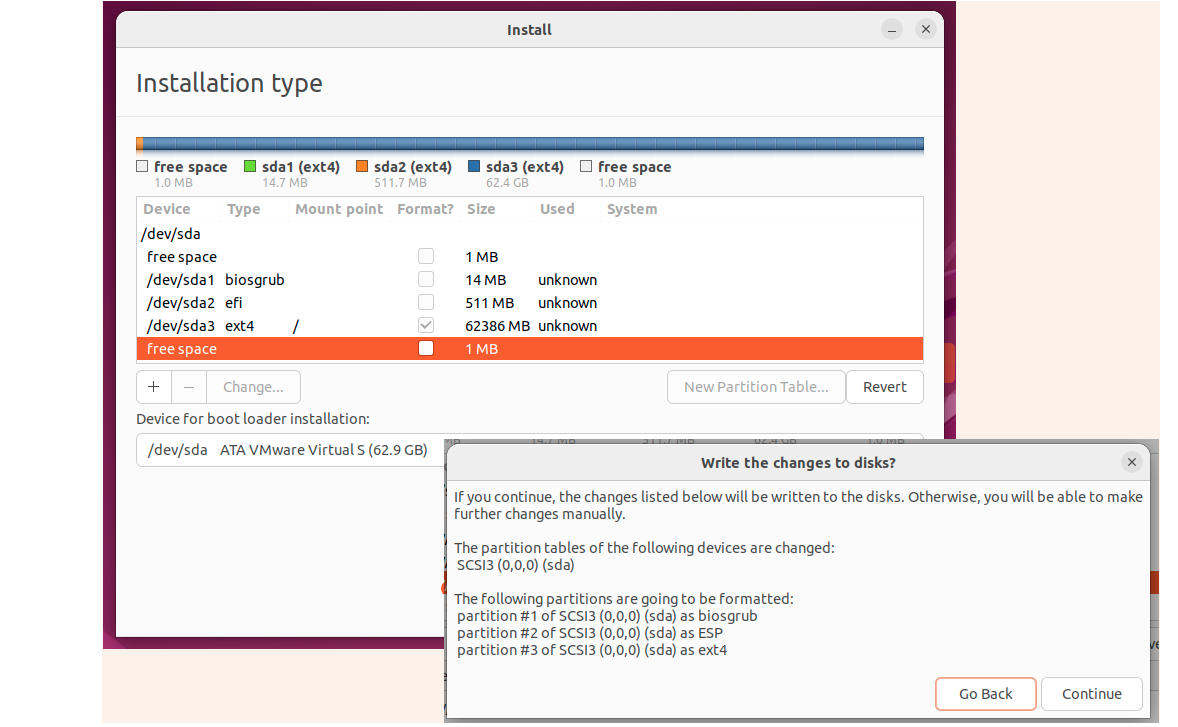The width and height of the screenshot is (1178, 727).
Task: Click the Go Back button
Action: [x=986, y=694]
